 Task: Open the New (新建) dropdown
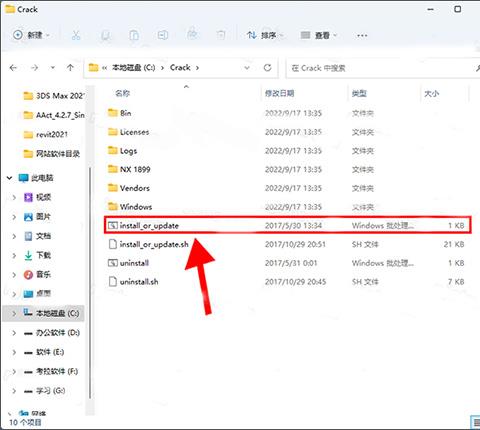[31, 35]
